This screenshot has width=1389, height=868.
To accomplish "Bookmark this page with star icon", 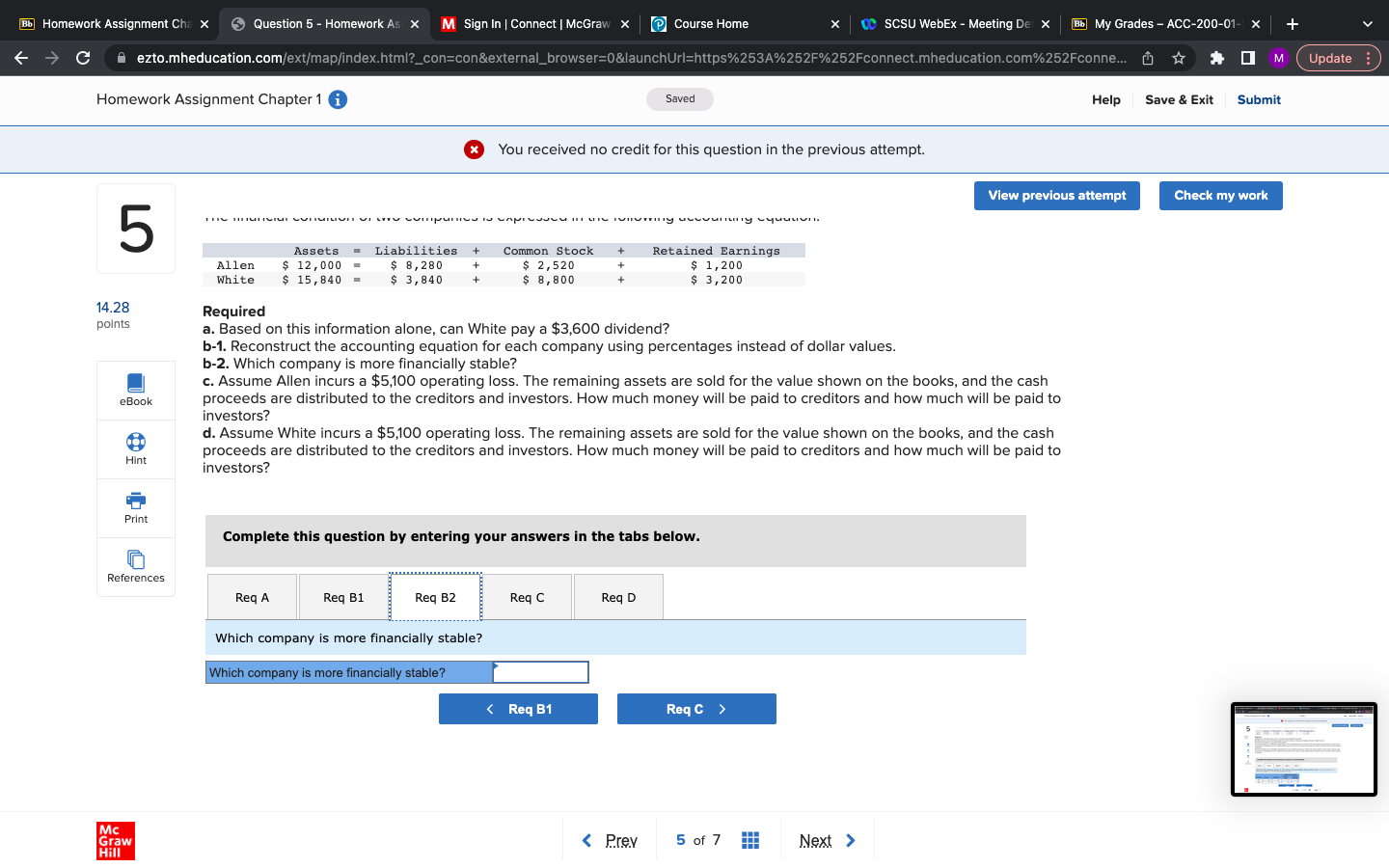I will pos(1178,58).
